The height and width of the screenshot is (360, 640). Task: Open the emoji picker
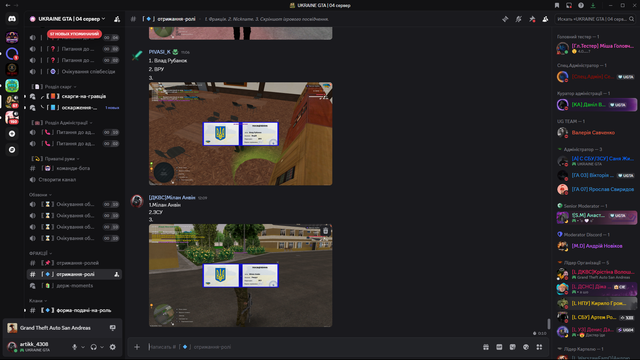click(526, 347)
